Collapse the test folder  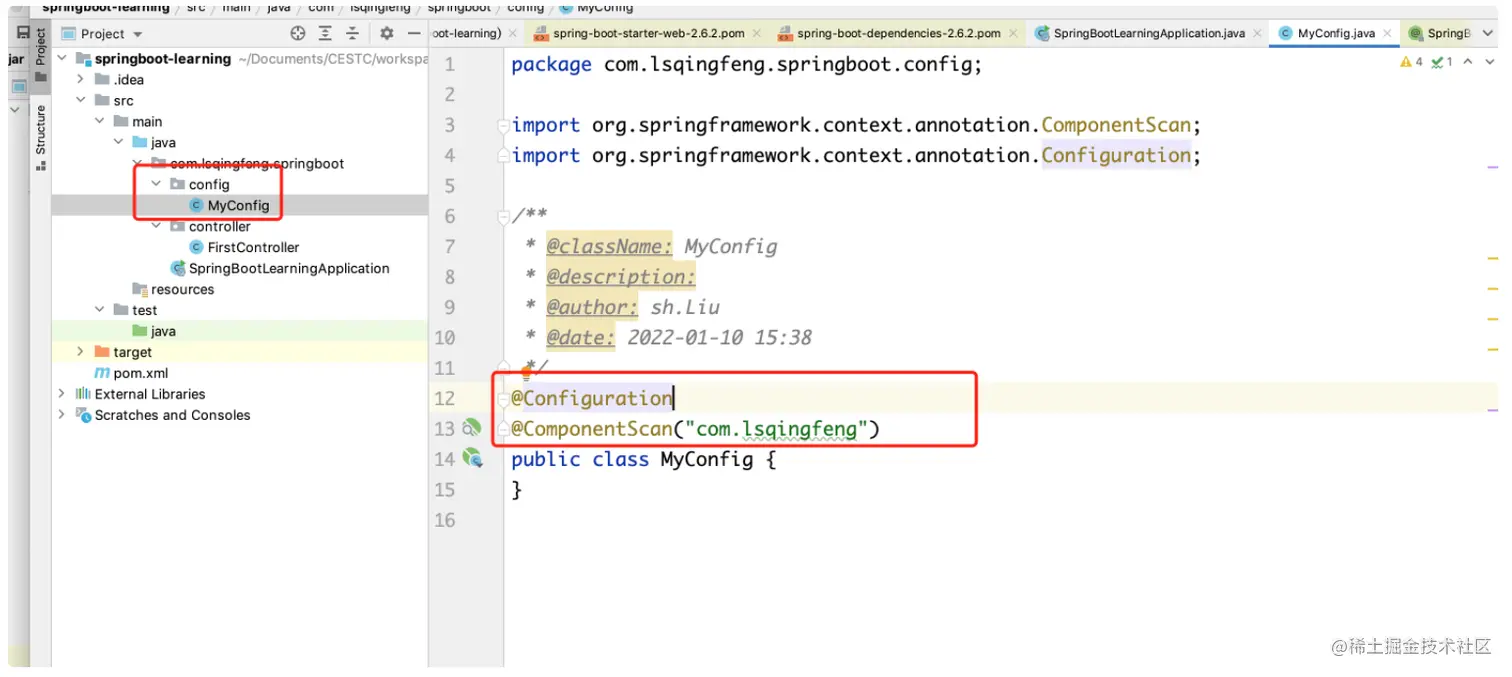tap(100, 310)
